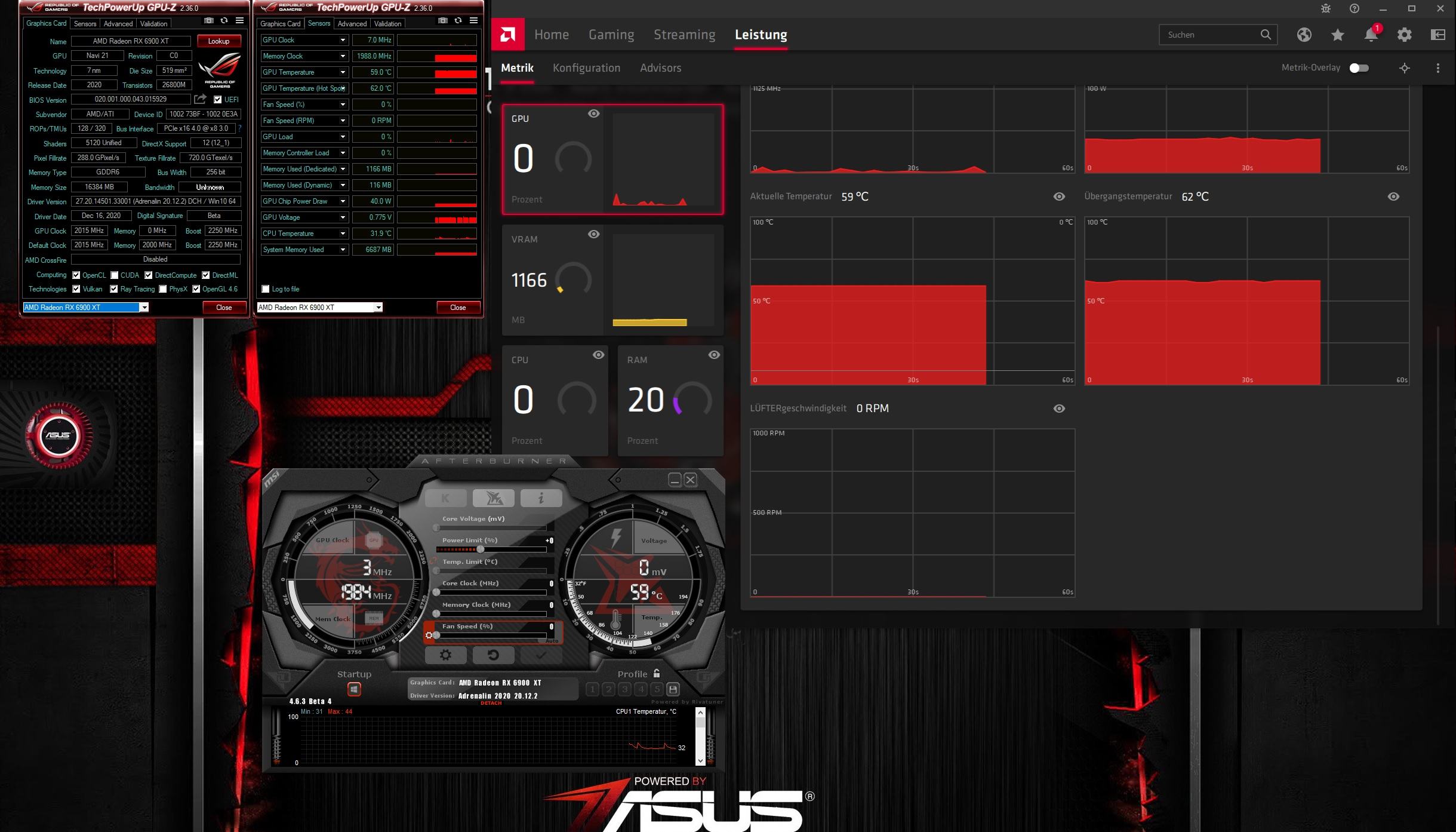Image resolution: width=1456 pixels, height=832 pixels.
Task: Open hamburger menu in GPU-Z Sensors window
Action: click(x=474, y=20)
